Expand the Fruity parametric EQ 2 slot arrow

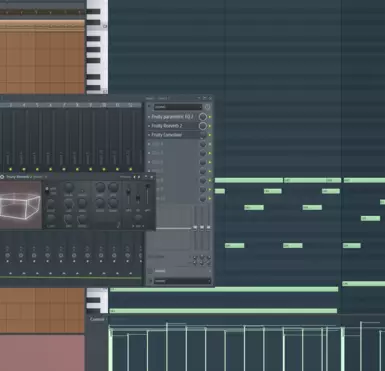[x=149, y=117]
